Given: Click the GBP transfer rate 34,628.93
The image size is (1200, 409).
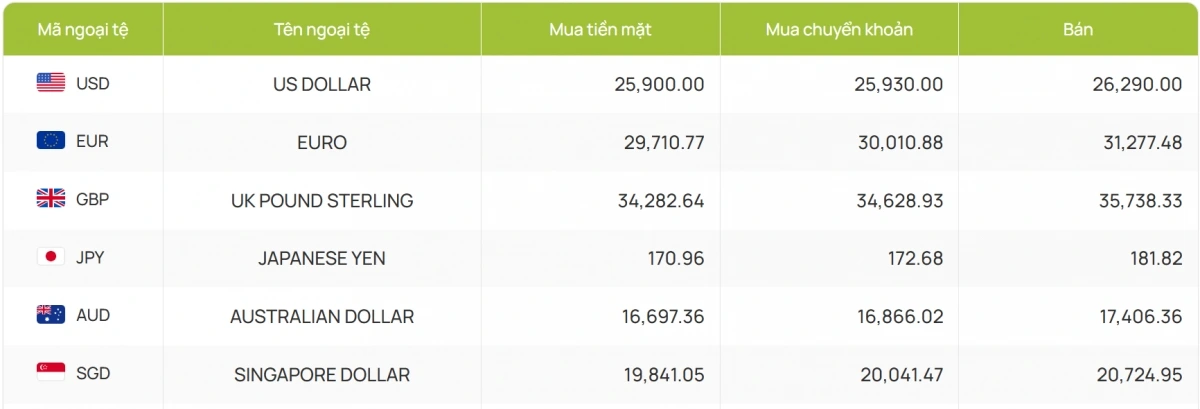Looking at the screenshot, I should pos(898,200).
